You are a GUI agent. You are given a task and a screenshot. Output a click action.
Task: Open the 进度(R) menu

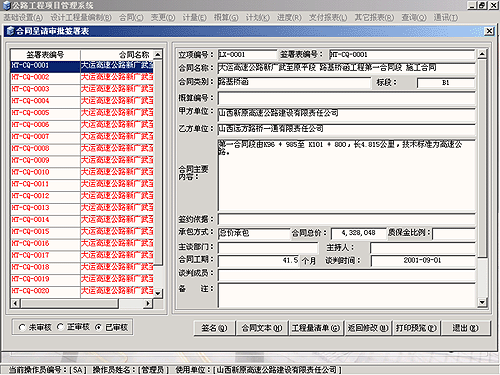pos(289,17)
